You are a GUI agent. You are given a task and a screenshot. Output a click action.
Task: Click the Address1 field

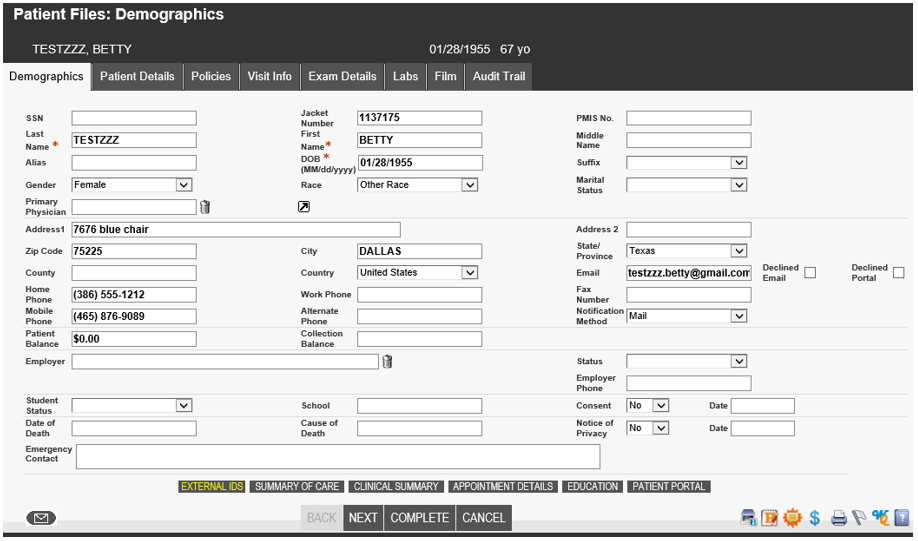pos(236,230)
